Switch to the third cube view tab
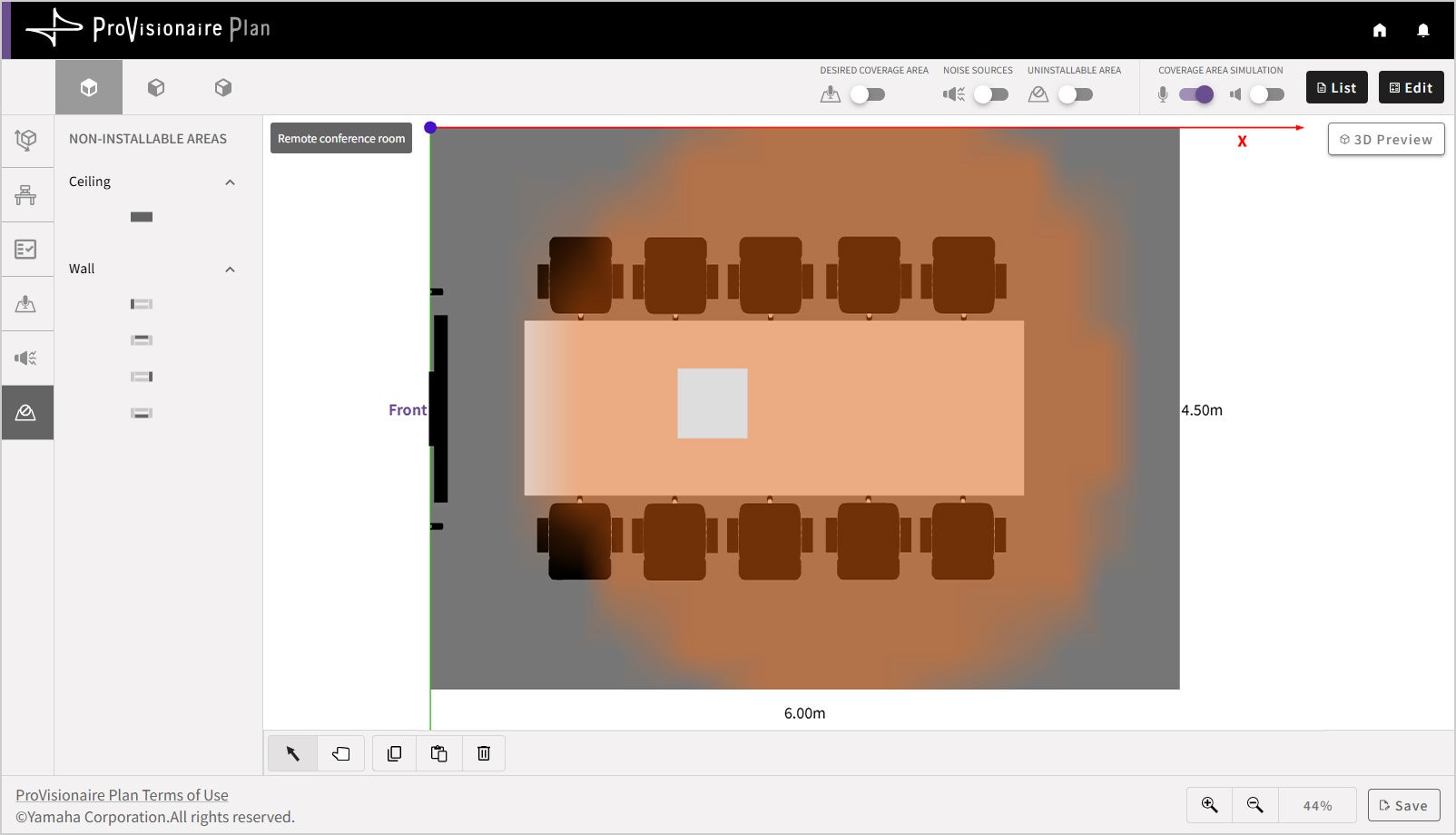Image resolution: width=1456 pixels, height=835 pixels. coord(223,87)
